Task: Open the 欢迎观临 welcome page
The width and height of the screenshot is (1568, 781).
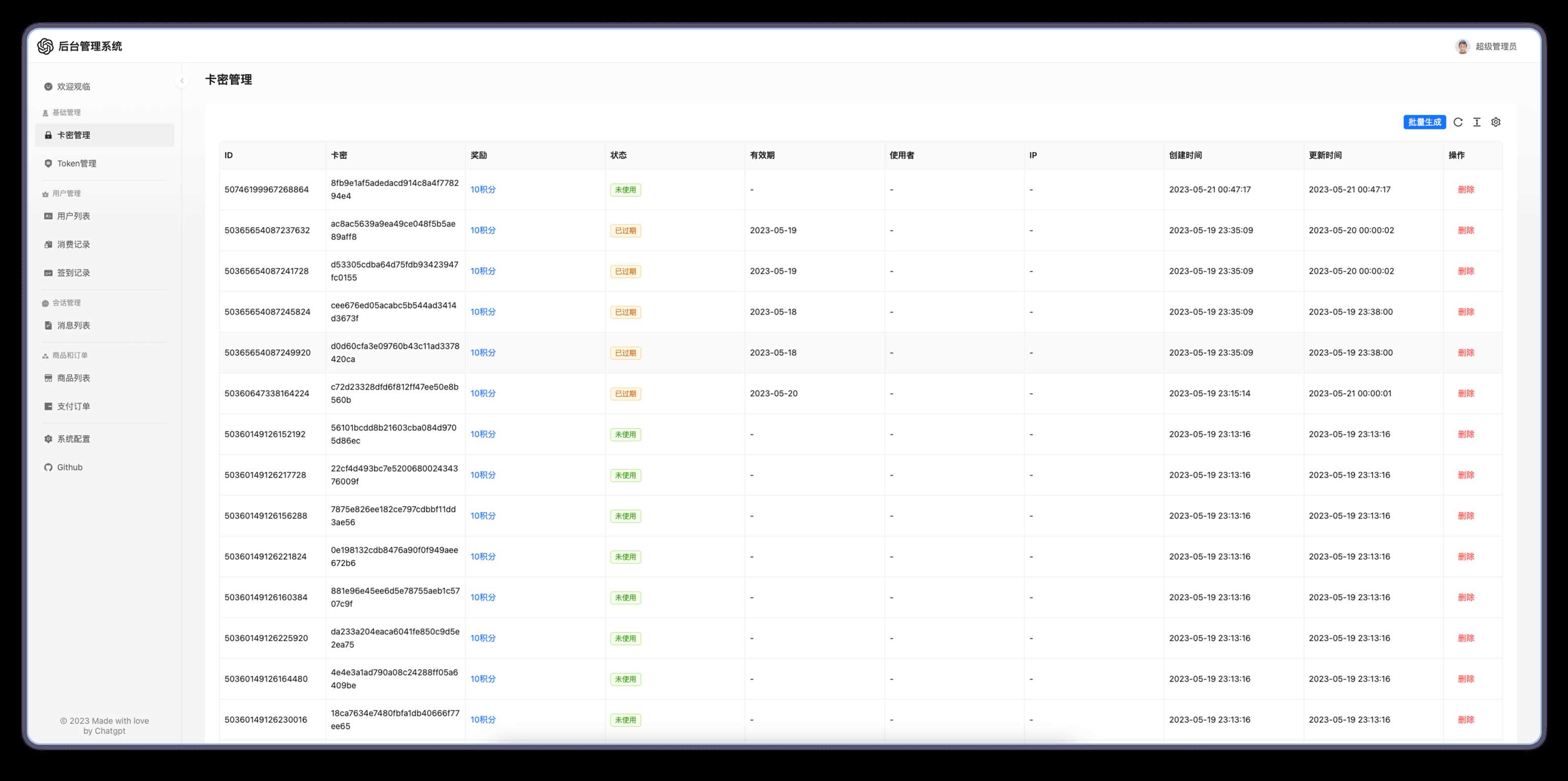Action: (73, 86)
